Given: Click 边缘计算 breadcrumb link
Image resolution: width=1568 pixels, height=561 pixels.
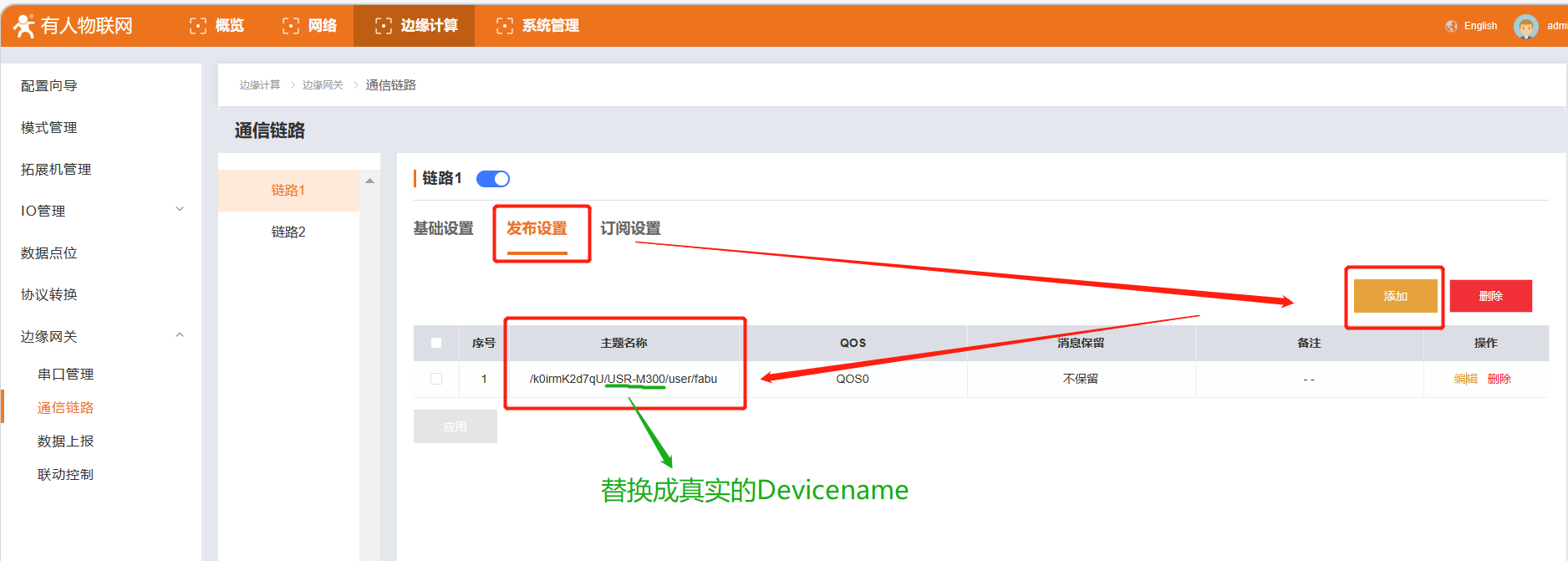Looking at the screenshot, I should (x=260, y=85).
